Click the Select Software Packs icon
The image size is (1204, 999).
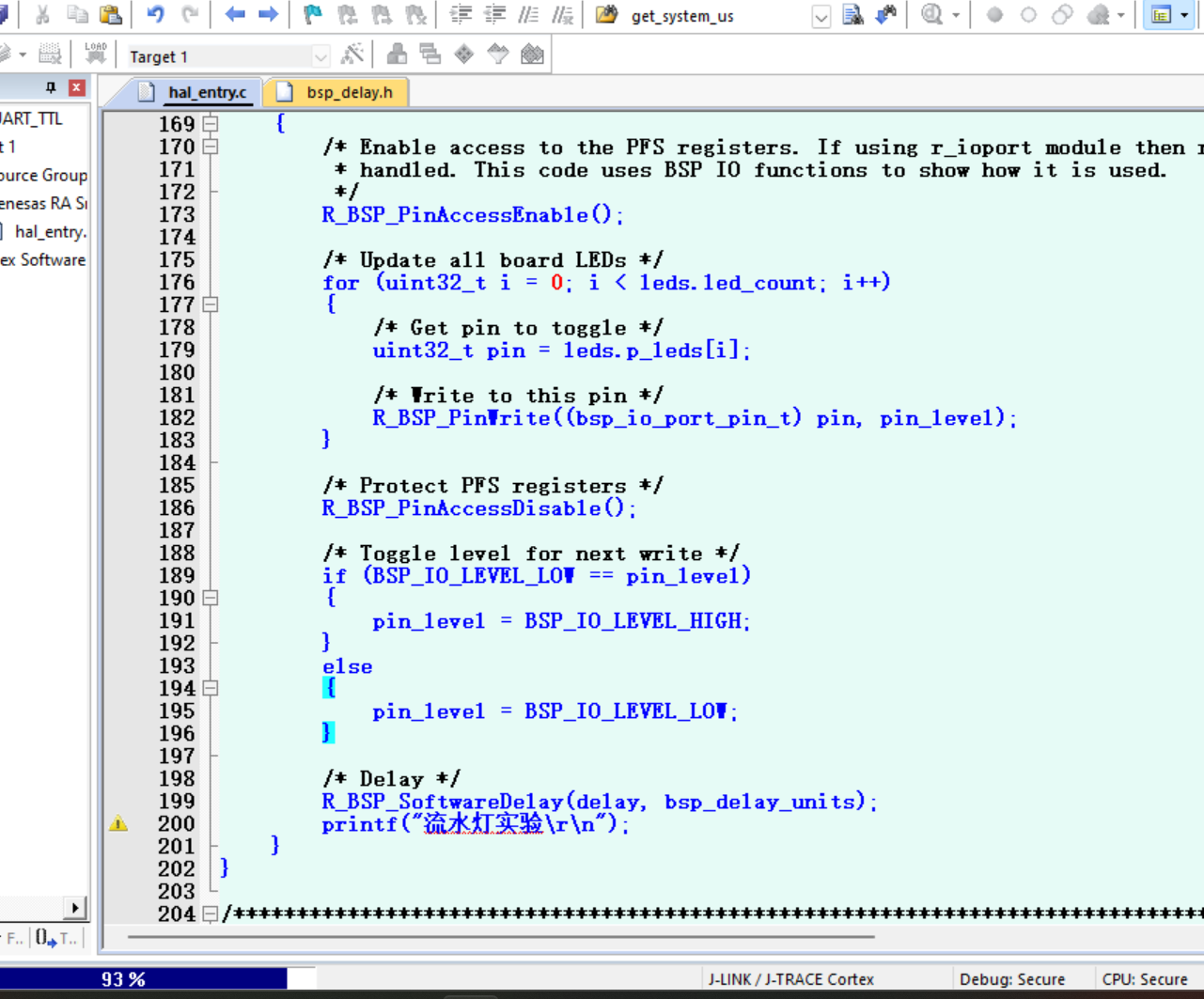point(498,55)
